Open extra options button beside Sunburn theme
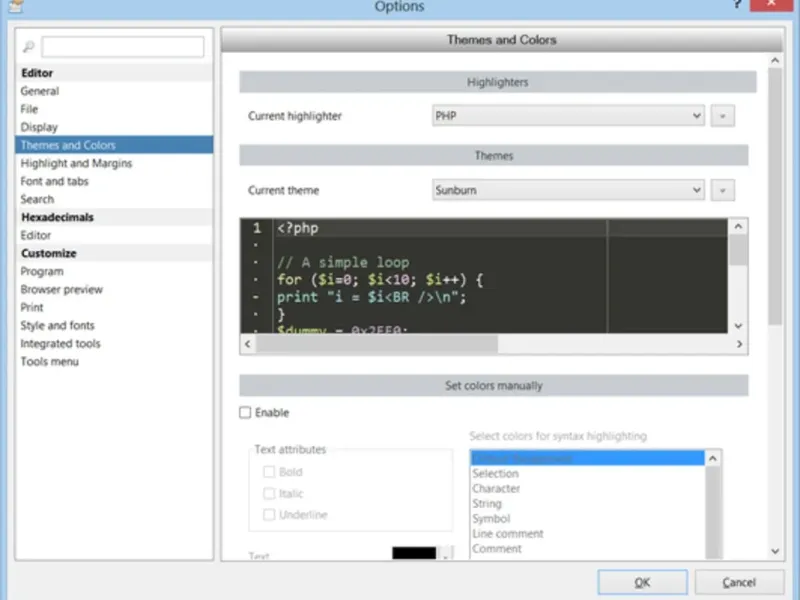The image size is (800, 600). click(722, 190)
